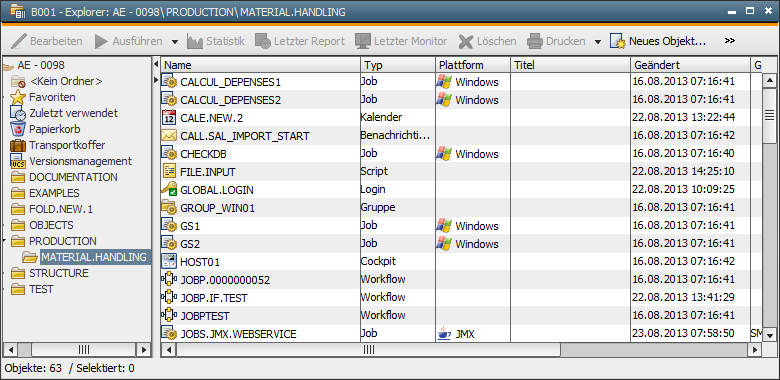The height and width of the screenshot is (380, 780).
Task: Open the Drucken dropdown arrow
Action: click(x=597, y=42)
